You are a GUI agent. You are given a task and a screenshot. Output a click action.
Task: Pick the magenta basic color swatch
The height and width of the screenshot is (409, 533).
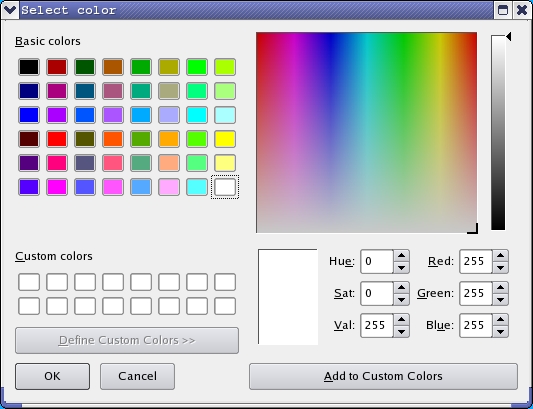pyautogui.click(x=57, y=187)
